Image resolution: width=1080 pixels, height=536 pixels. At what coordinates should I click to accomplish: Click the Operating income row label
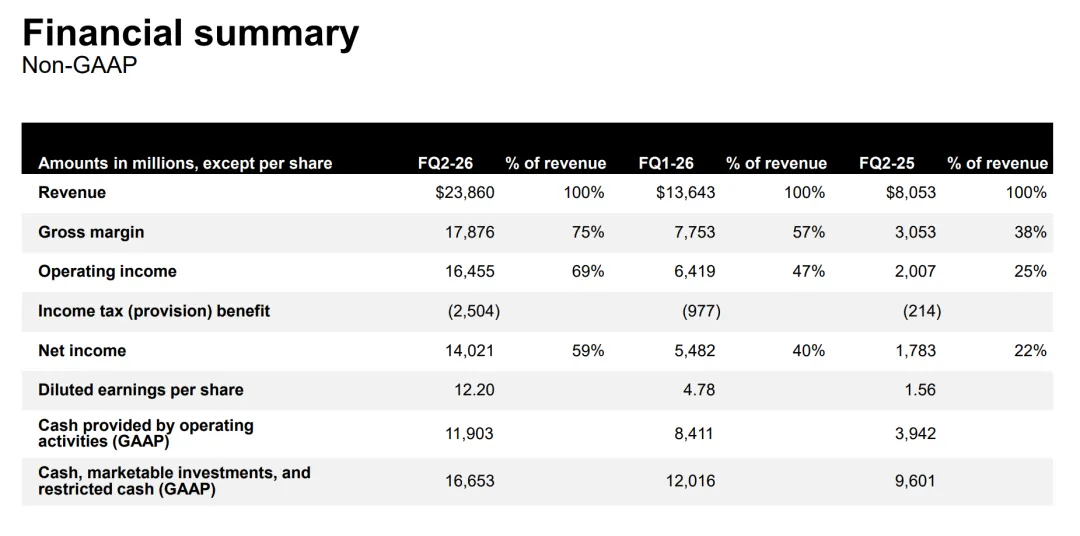click(107, 271)
